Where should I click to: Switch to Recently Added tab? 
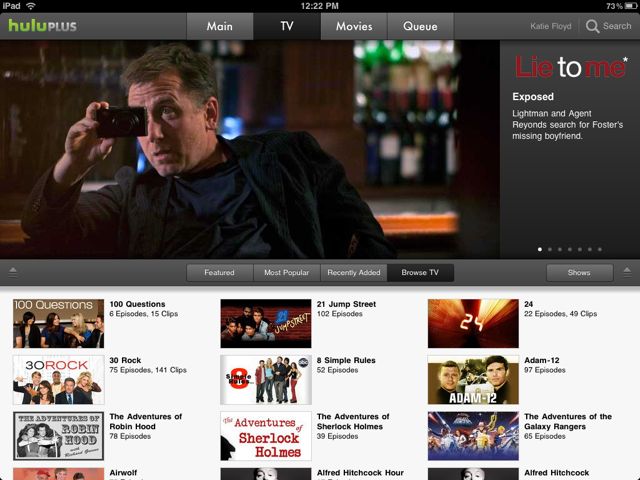[354, 273]
